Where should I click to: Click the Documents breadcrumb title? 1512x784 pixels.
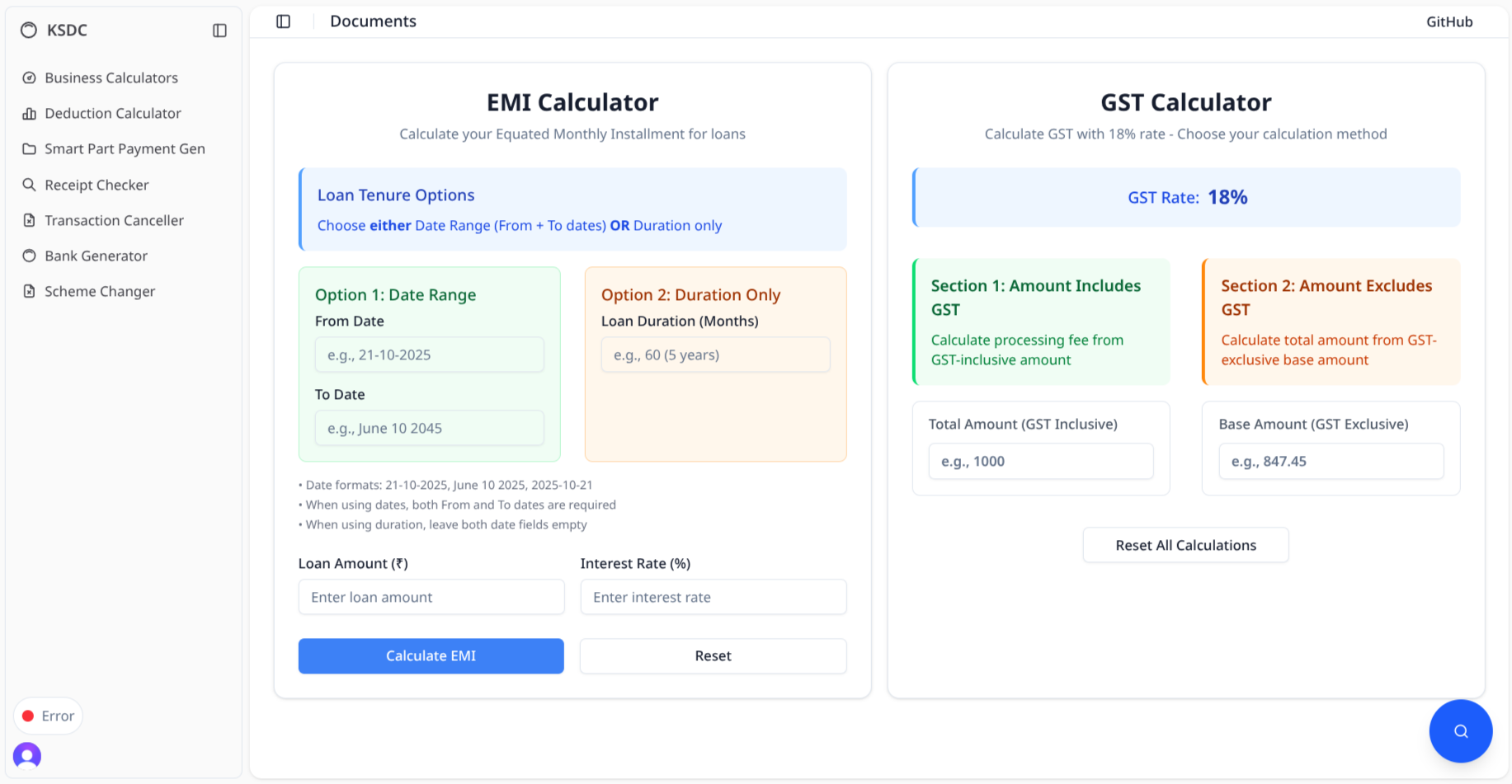[373, 21]
